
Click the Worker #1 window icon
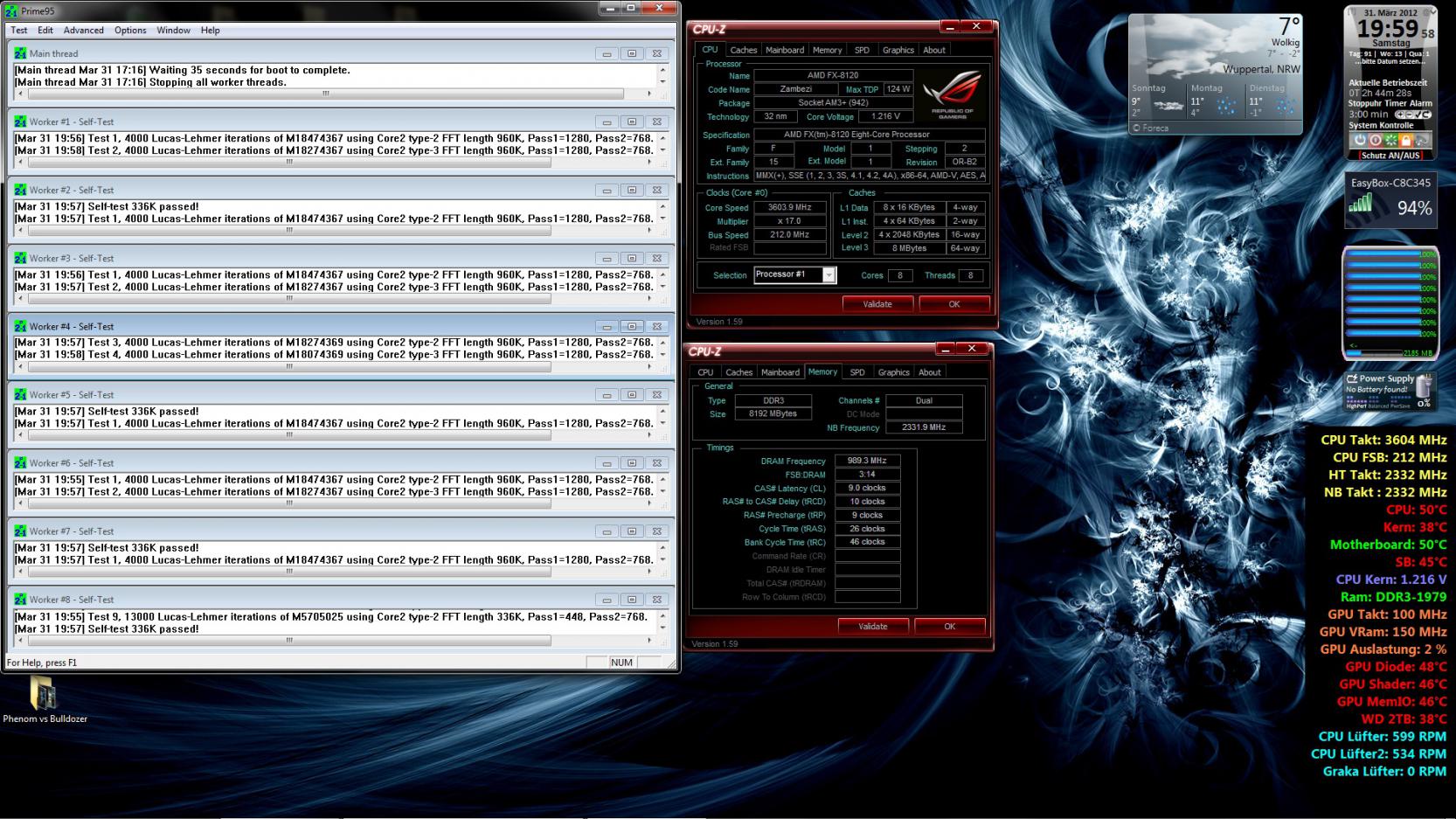tap(20, 121)
